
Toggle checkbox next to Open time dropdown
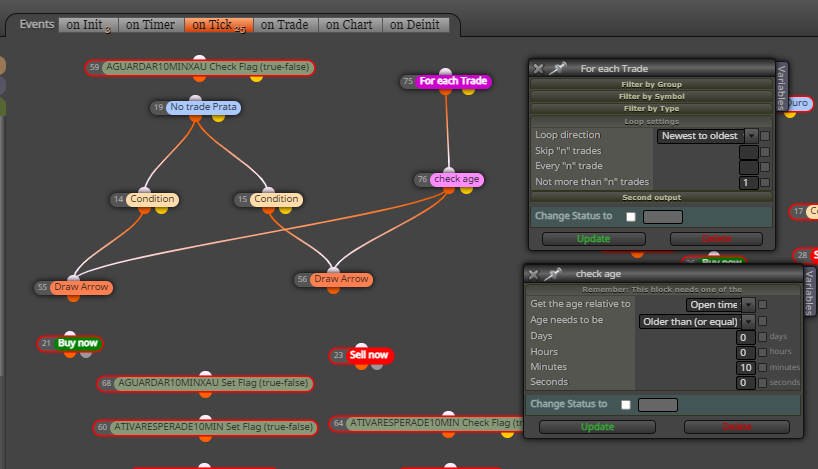coord(762,304)
